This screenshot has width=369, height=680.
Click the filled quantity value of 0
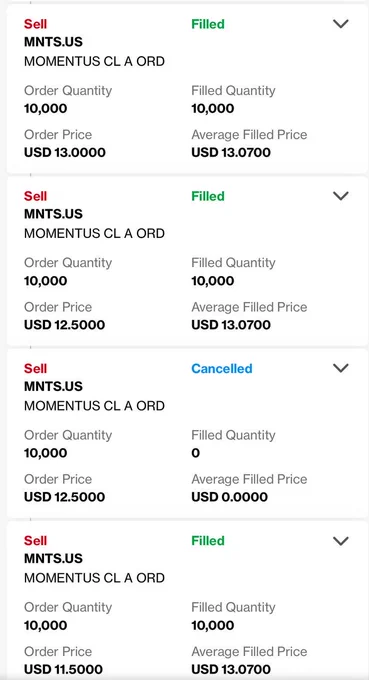tap(196, 453)
